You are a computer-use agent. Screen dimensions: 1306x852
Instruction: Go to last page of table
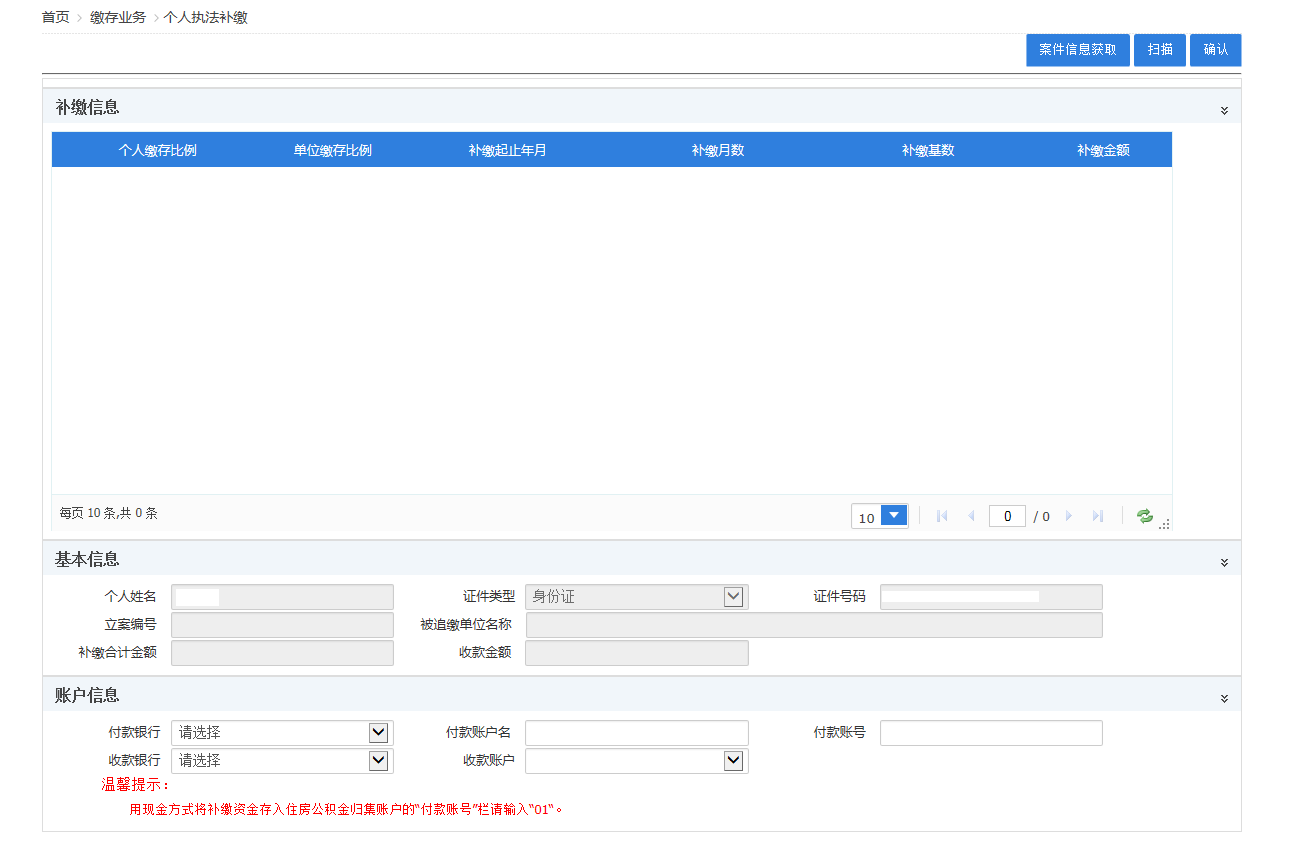[x=1097, y=516]
